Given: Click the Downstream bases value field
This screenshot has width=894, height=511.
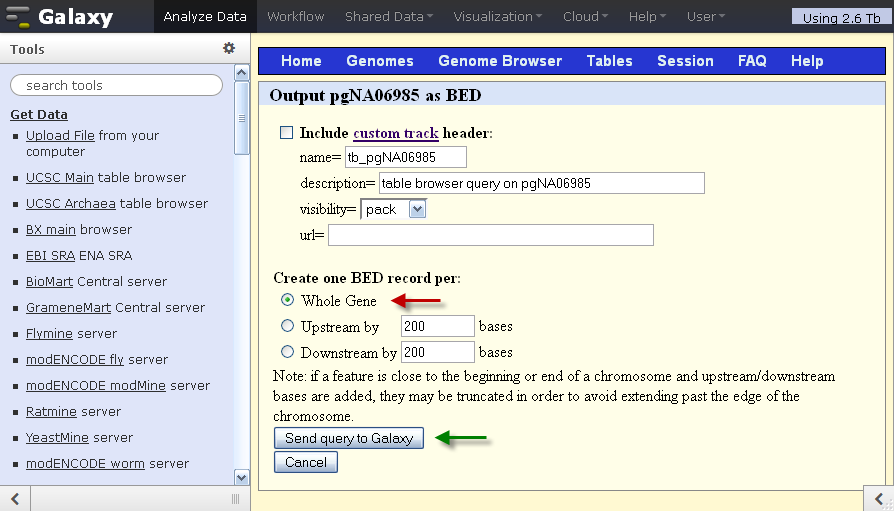Looking at the screenshot, I should coord(438,352).
